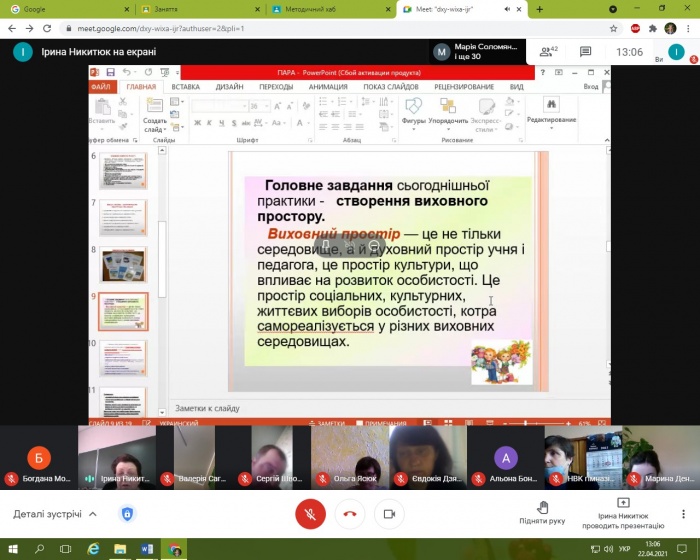Screen dimensions: 700x560
Task: Bookmark this page with the star icon
Action: click(614, 28)
